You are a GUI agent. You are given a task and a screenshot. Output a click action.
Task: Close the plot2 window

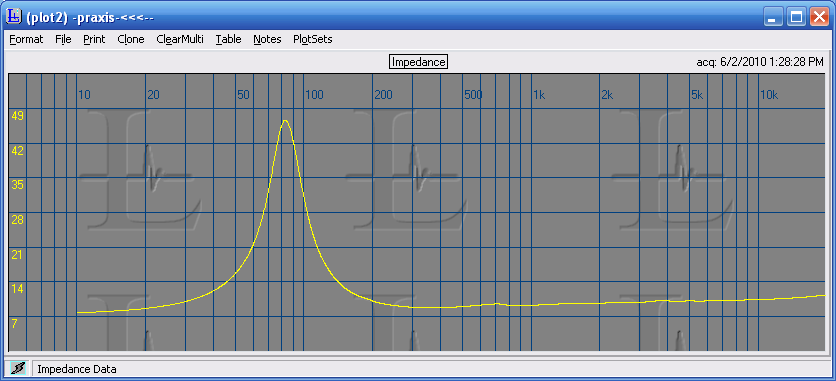pyautogui.click(x=819, y=17)
